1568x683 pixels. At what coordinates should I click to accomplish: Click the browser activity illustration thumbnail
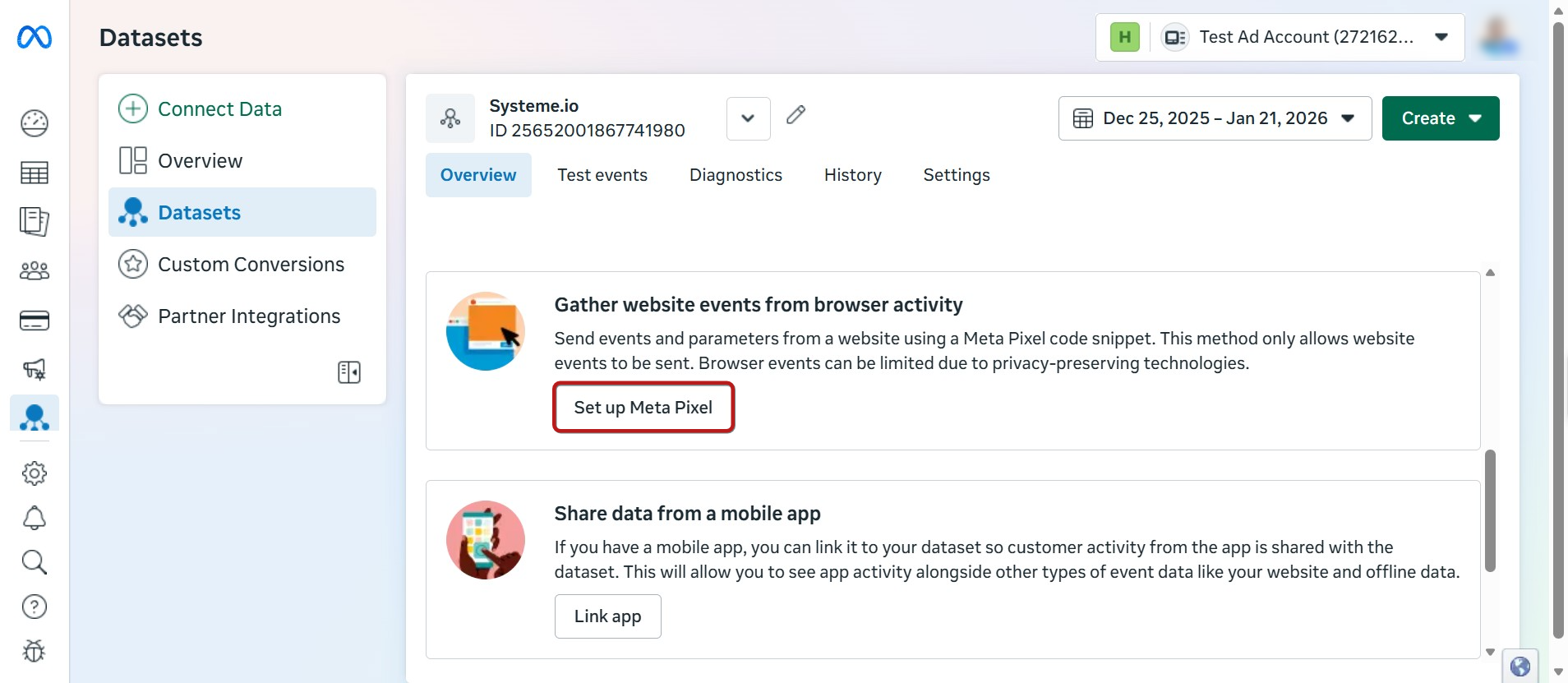[x=486, y=331]
